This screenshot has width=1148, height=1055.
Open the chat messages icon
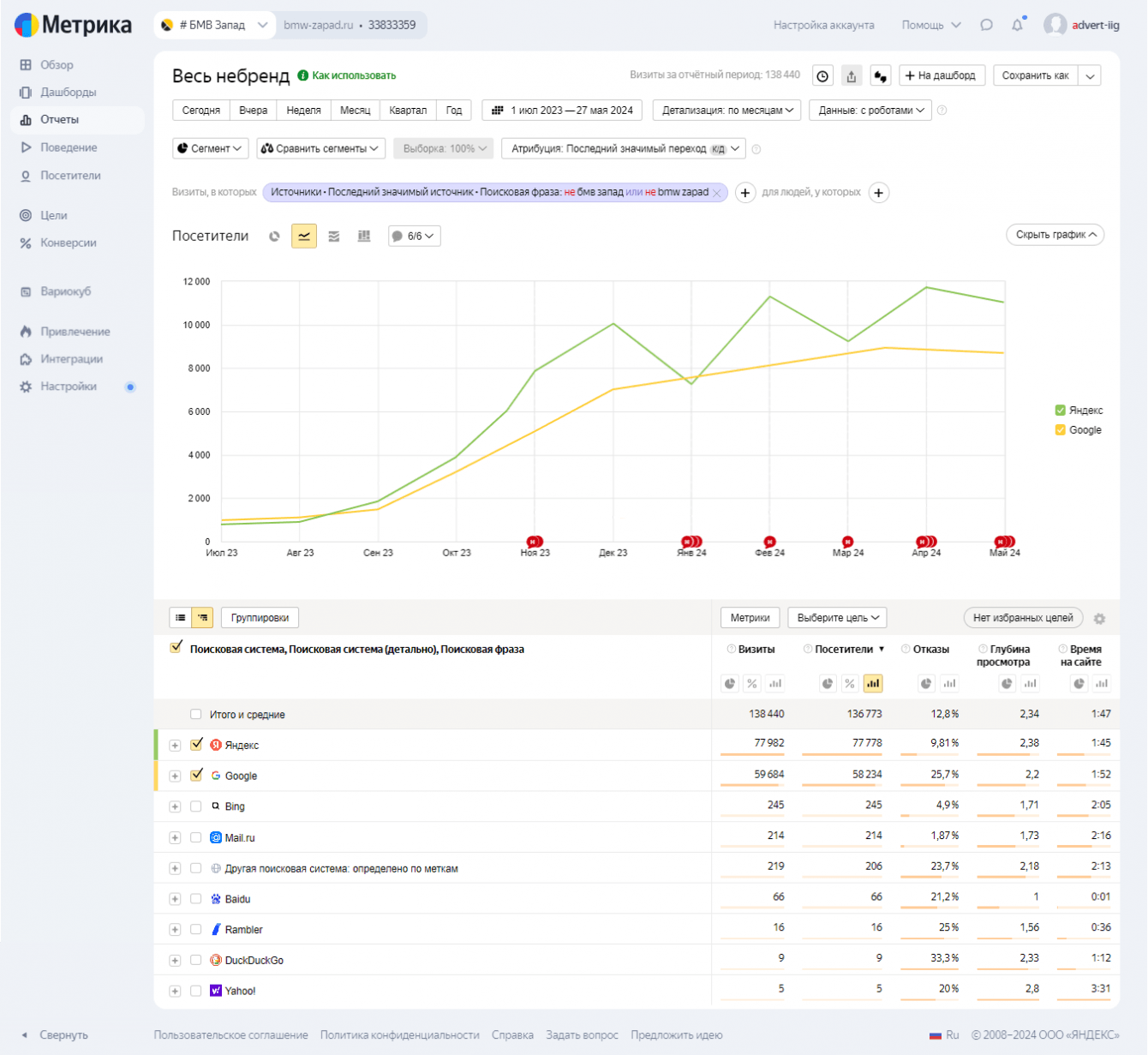[x=986, y=26]
